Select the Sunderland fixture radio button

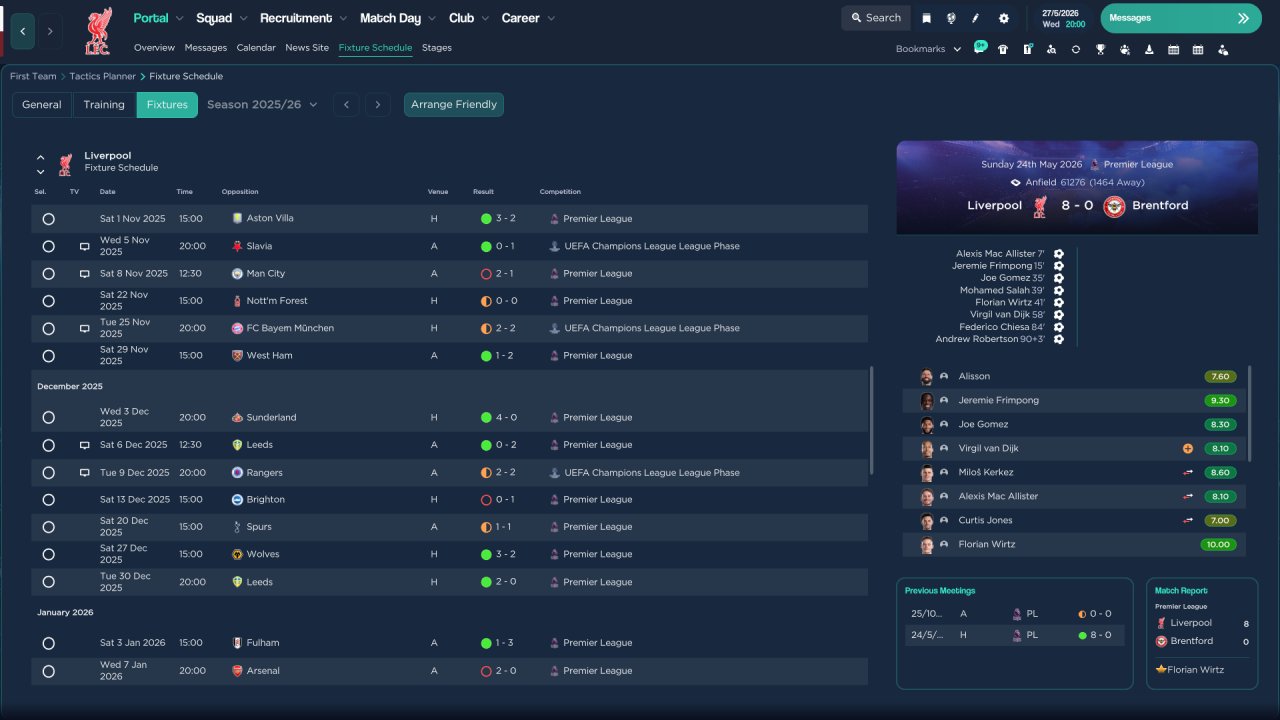(48, 418)
